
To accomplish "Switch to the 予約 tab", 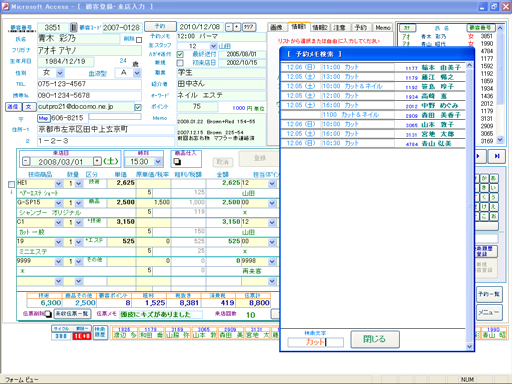I will [360, 27].
